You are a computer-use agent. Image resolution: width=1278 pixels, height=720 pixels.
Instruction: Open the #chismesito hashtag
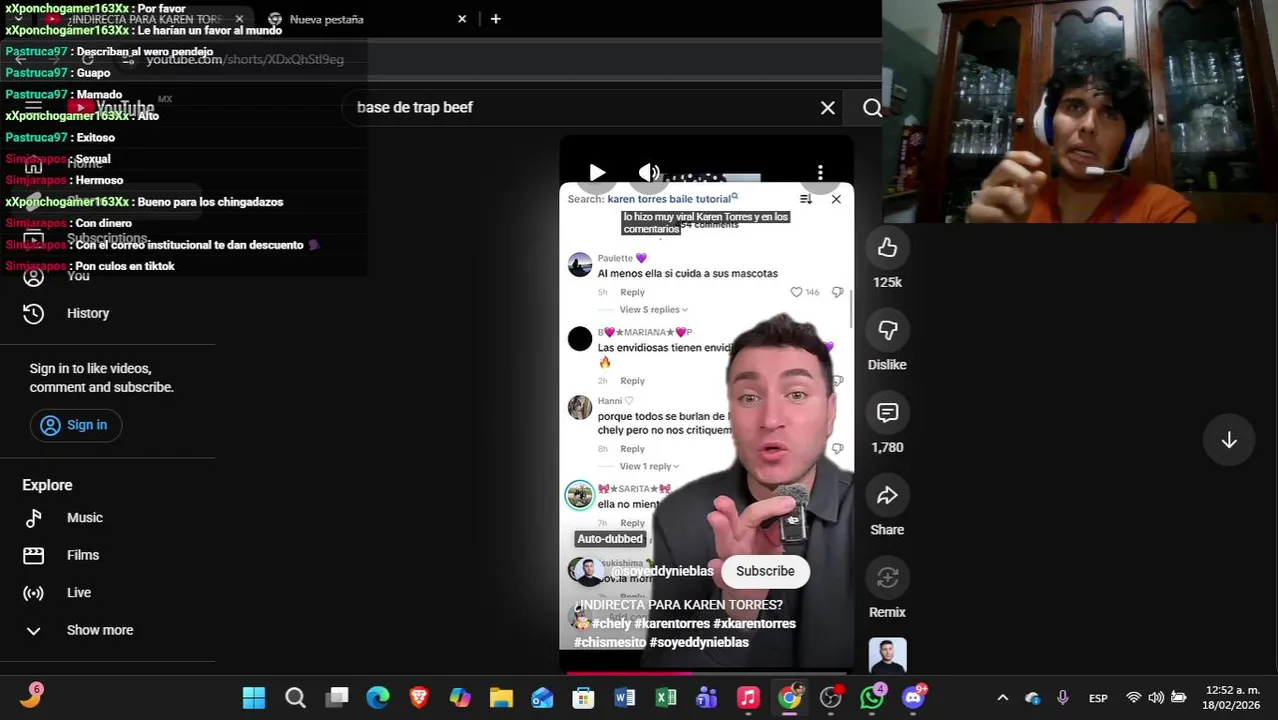click(x=610, y=642)
